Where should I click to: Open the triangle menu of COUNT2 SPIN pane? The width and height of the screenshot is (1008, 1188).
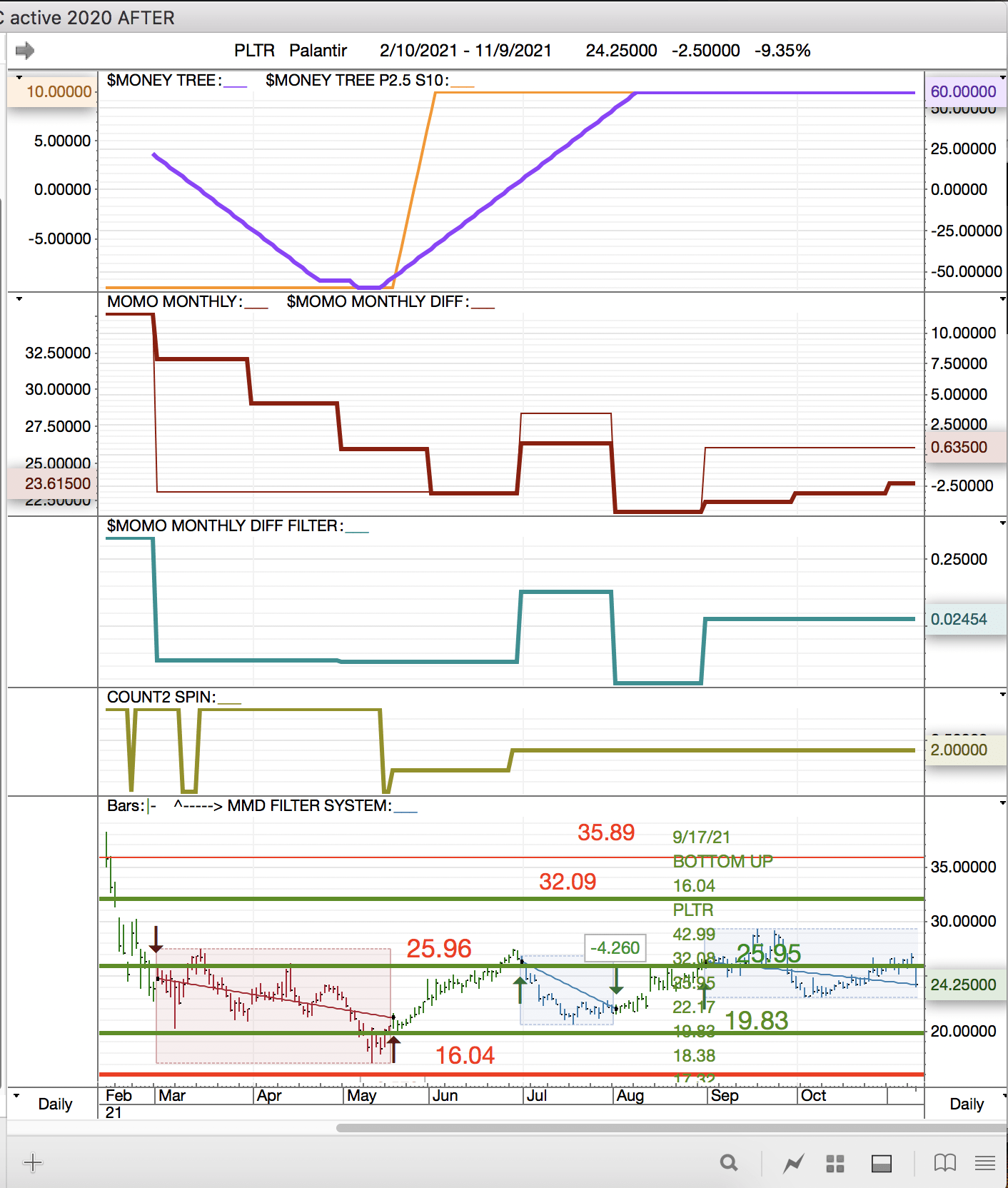coord(1002,694)
